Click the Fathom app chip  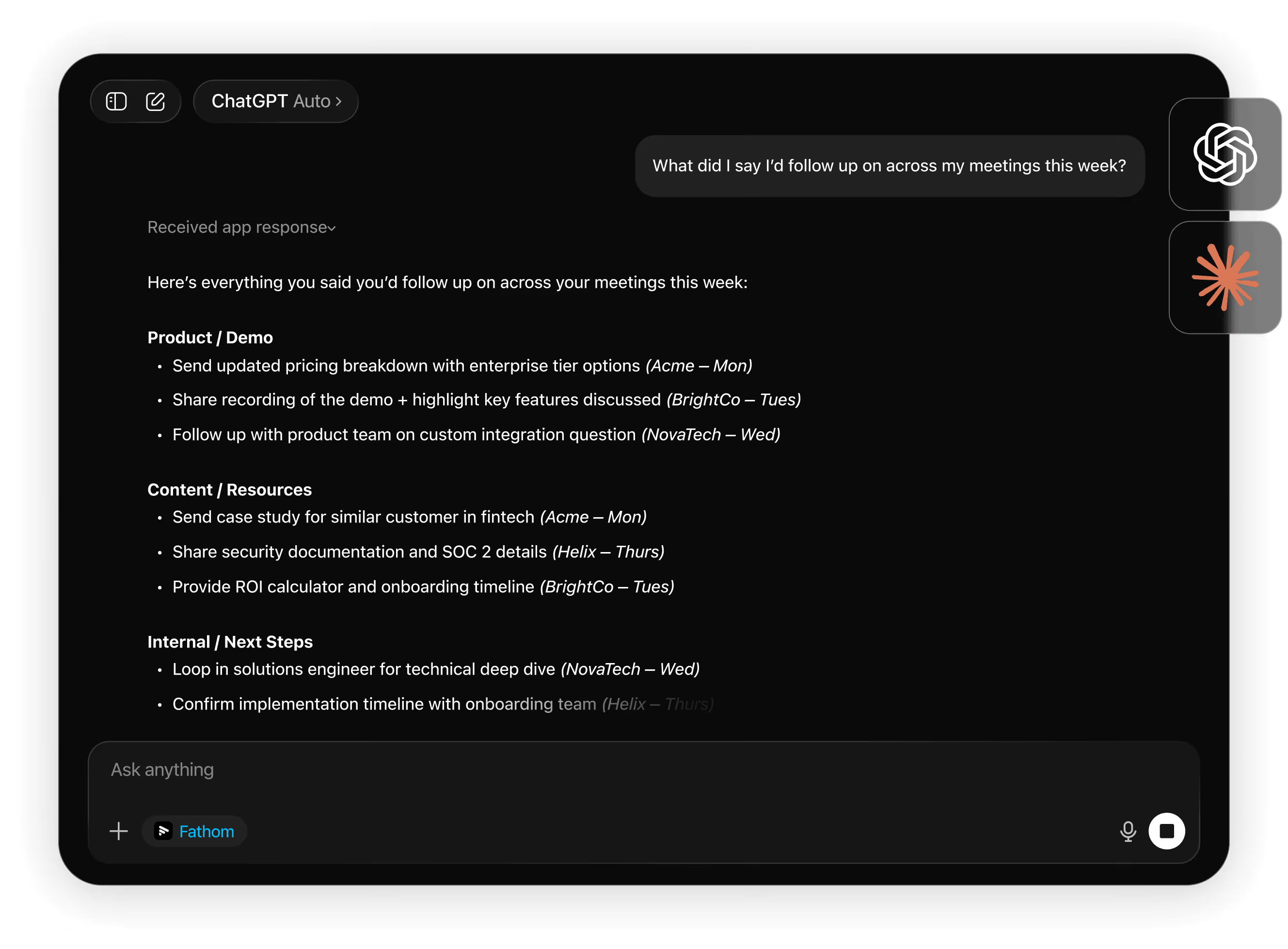(194, 831)
